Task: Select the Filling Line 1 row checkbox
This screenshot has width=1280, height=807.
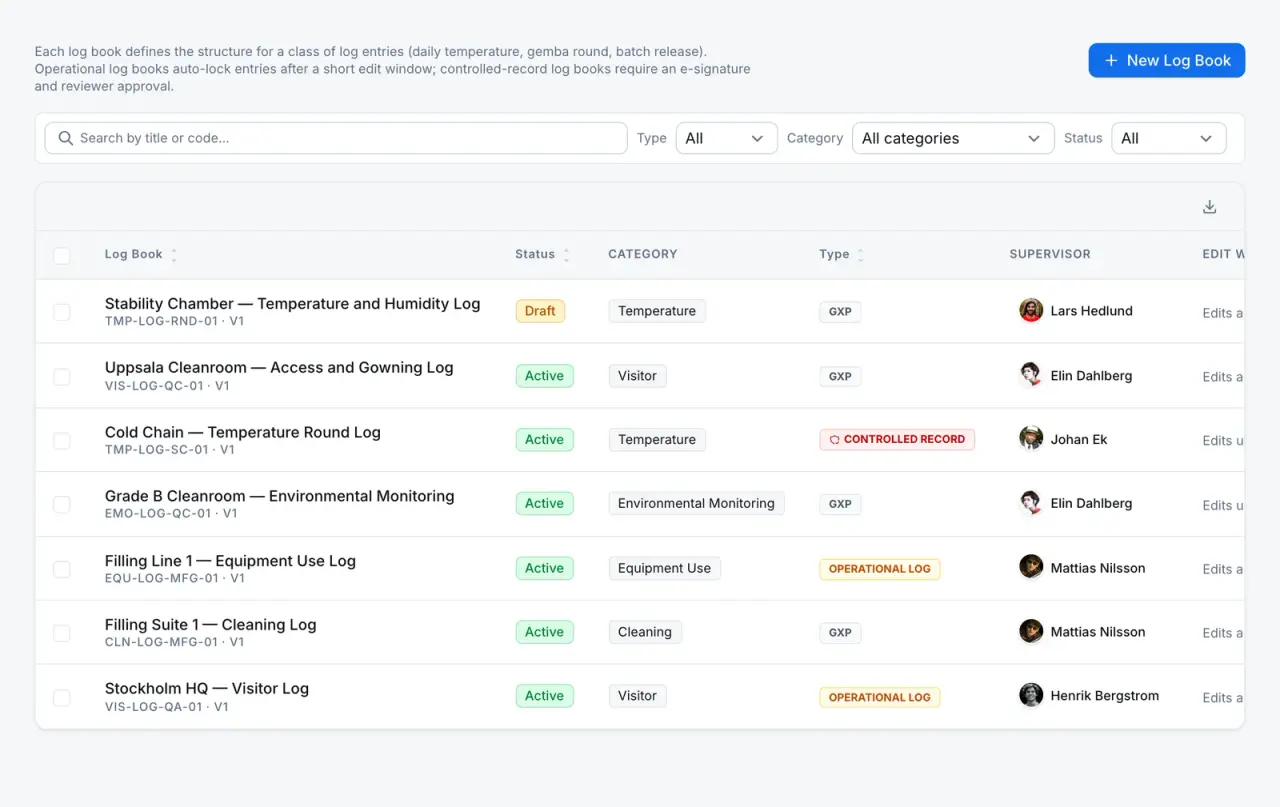Action: pos(62,569)
